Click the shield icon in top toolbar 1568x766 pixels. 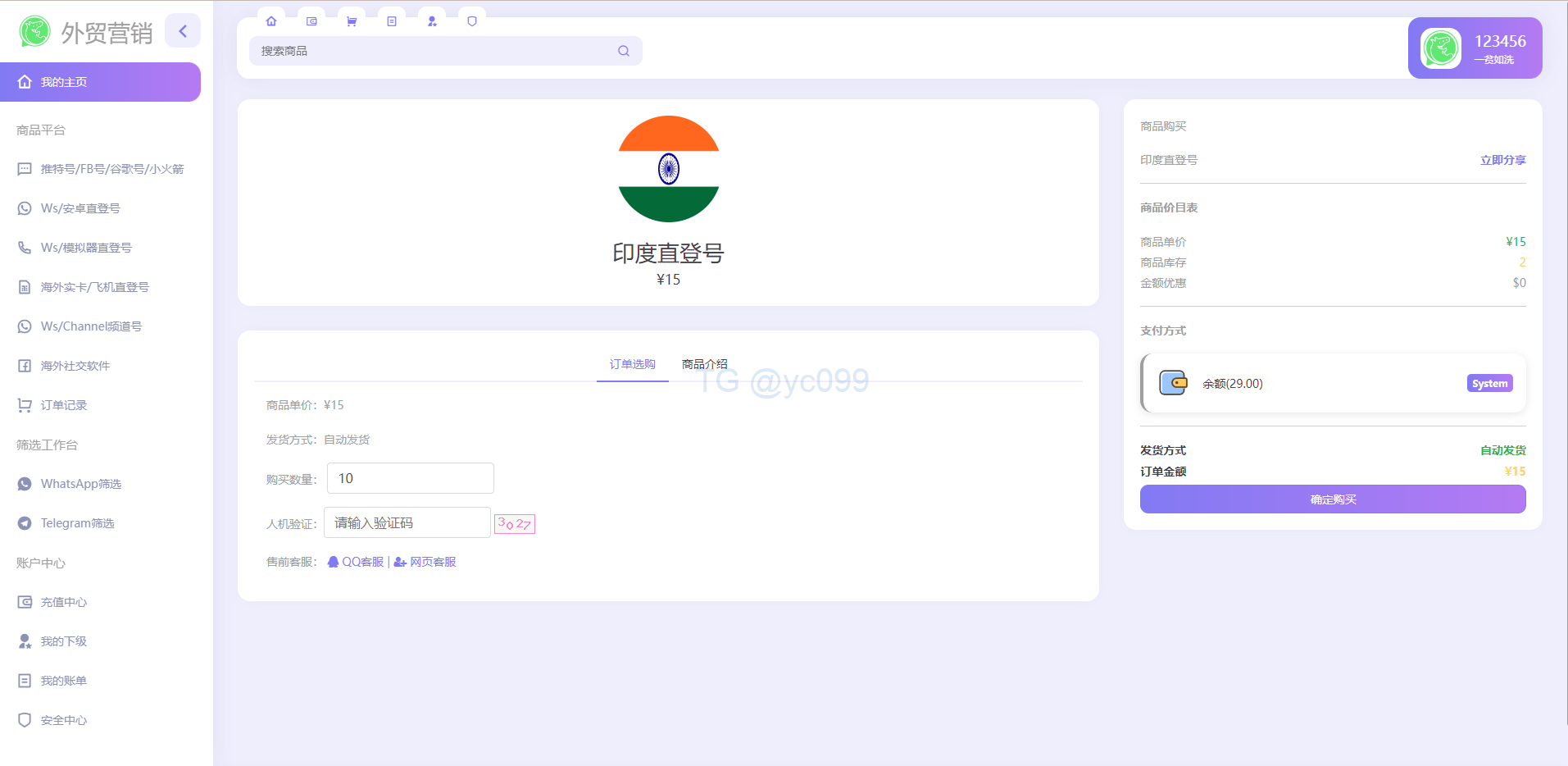[472, 21]
